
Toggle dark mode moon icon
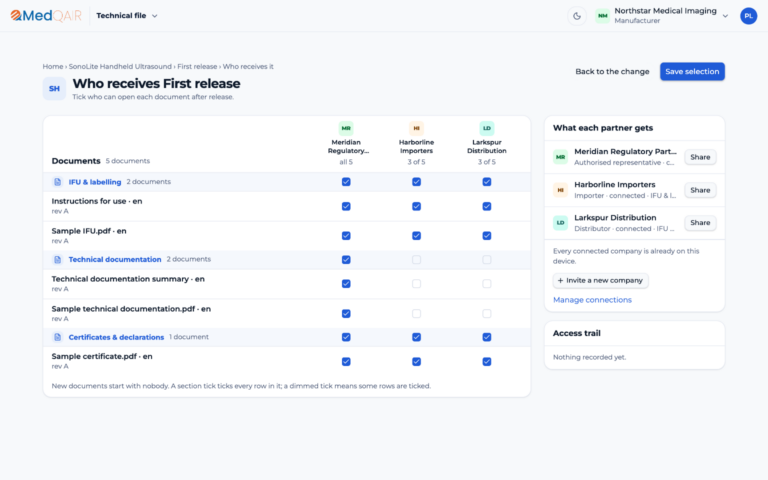pyautogui.click(x=577, y=16)
